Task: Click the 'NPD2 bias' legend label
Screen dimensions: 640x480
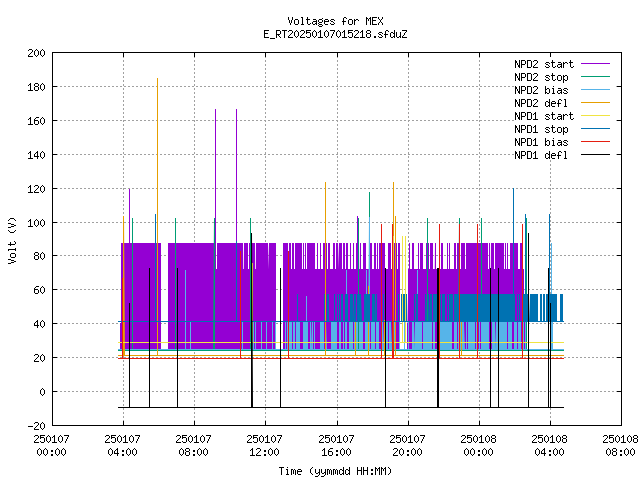Action: pos(541,90)
